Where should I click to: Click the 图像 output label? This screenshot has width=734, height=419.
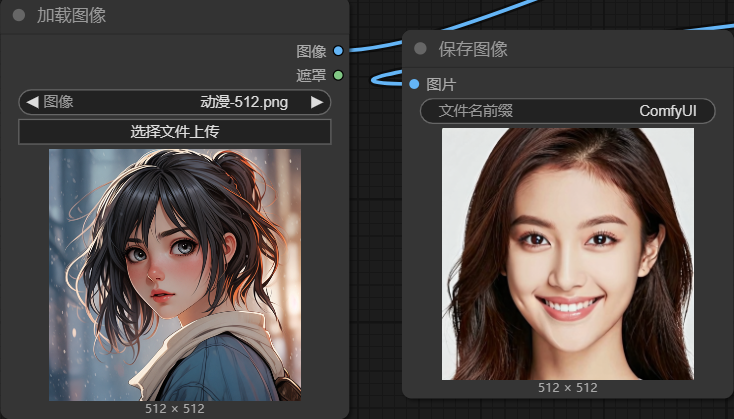pyautogui.click(x=311, y=51)
